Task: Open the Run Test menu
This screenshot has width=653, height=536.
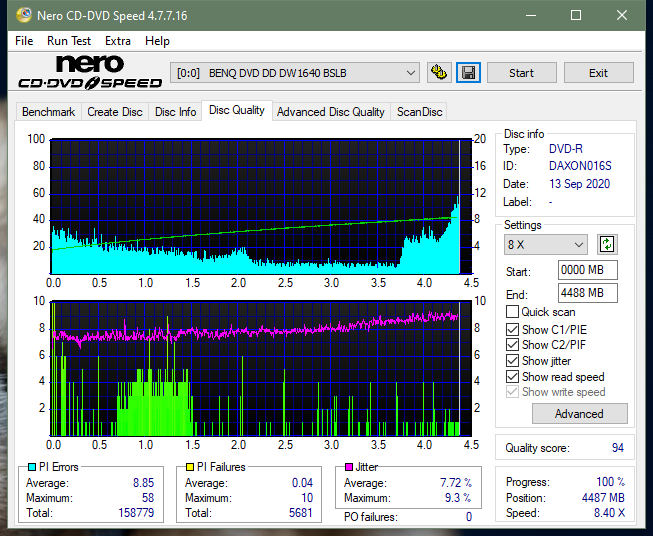Action: [x=69, y=41]
